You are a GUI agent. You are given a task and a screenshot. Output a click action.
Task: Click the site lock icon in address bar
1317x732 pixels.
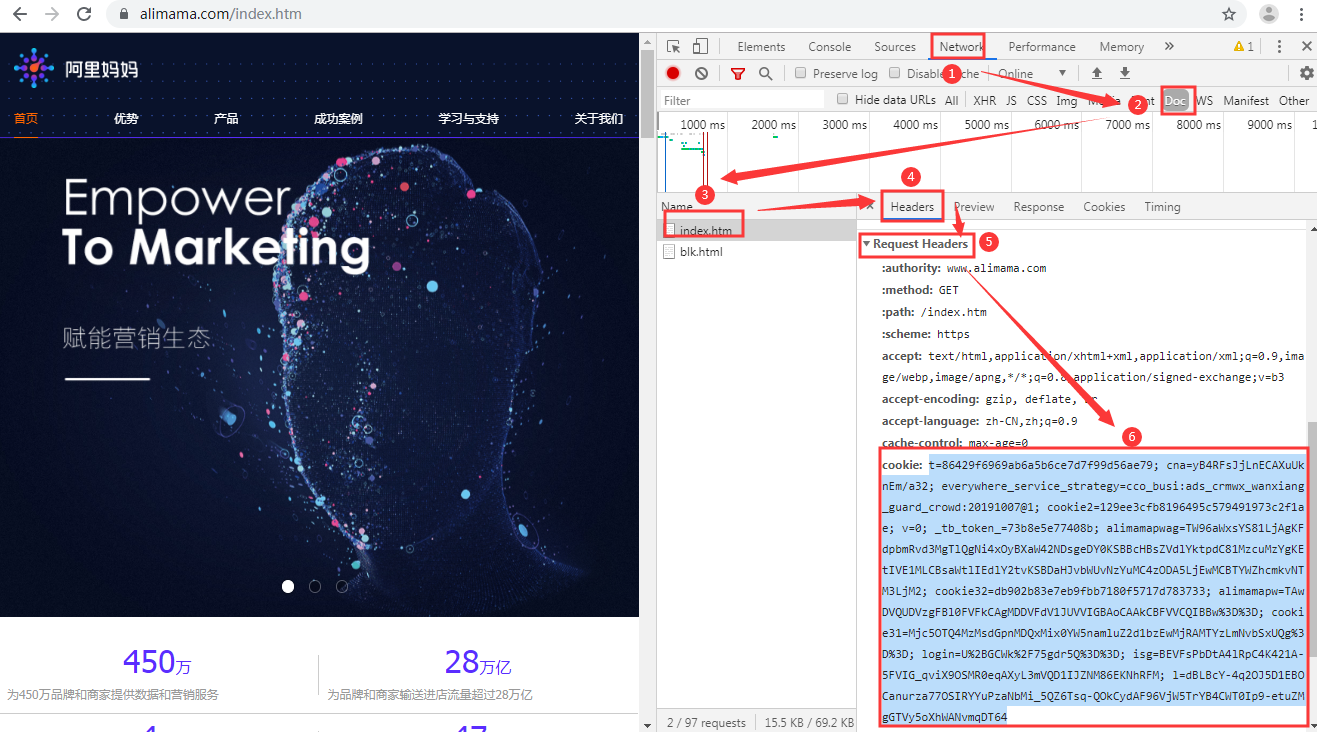click(x=124, y=15)
